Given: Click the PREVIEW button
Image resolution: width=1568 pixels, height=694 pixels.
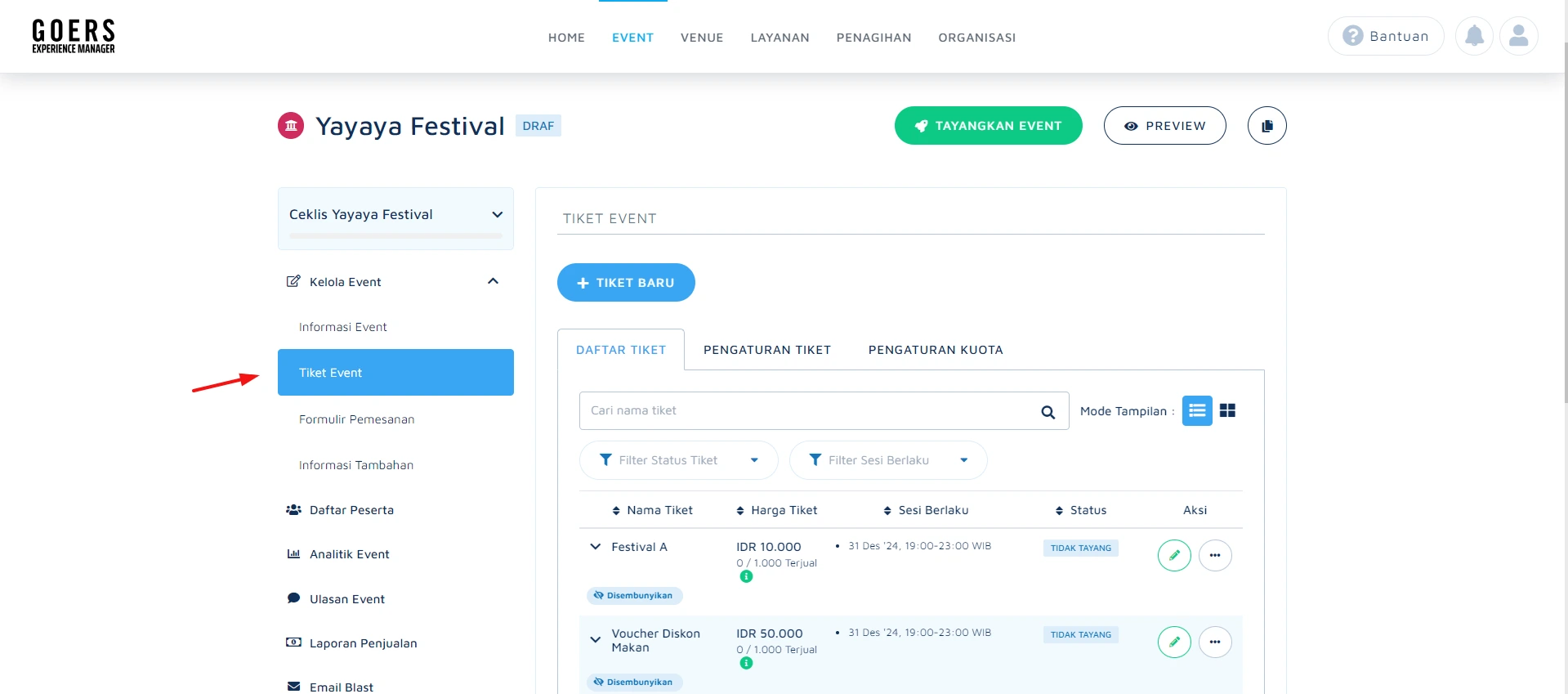Looking at the screenshot, I should (1165, 126).
